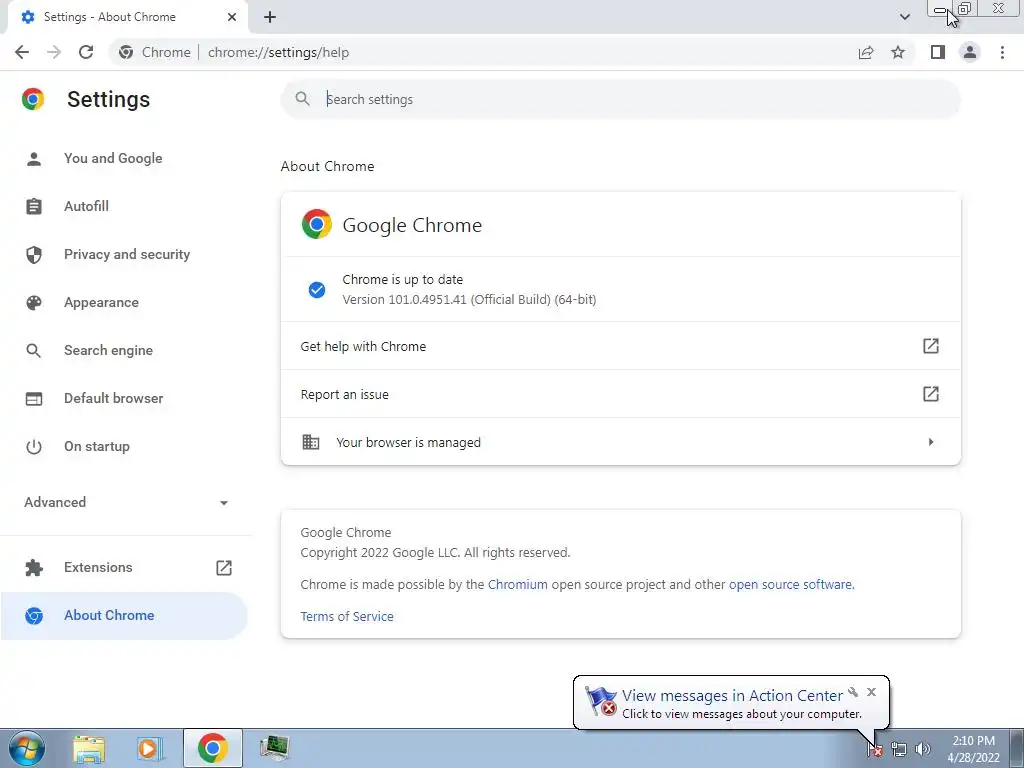
Task: Bookmark this tab with the star icon
Action: click(x=898, y=52)
